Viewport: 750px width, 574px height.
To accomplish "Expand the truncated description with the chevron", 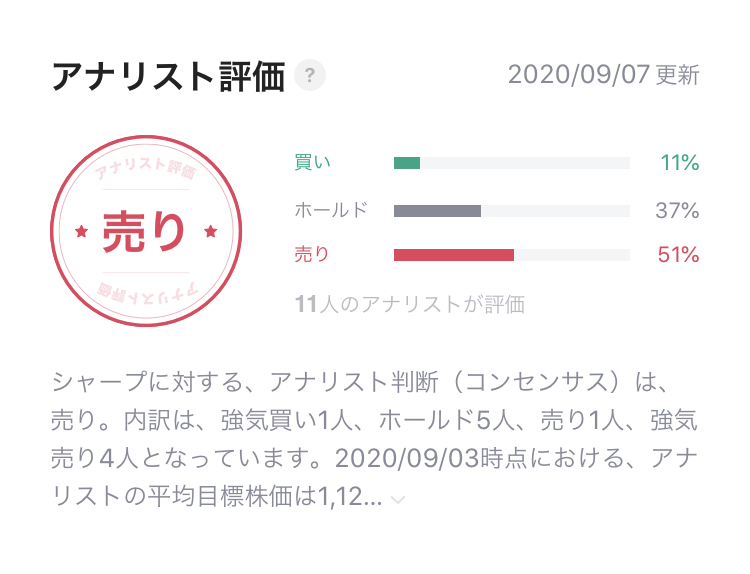I will pos(398,500).
